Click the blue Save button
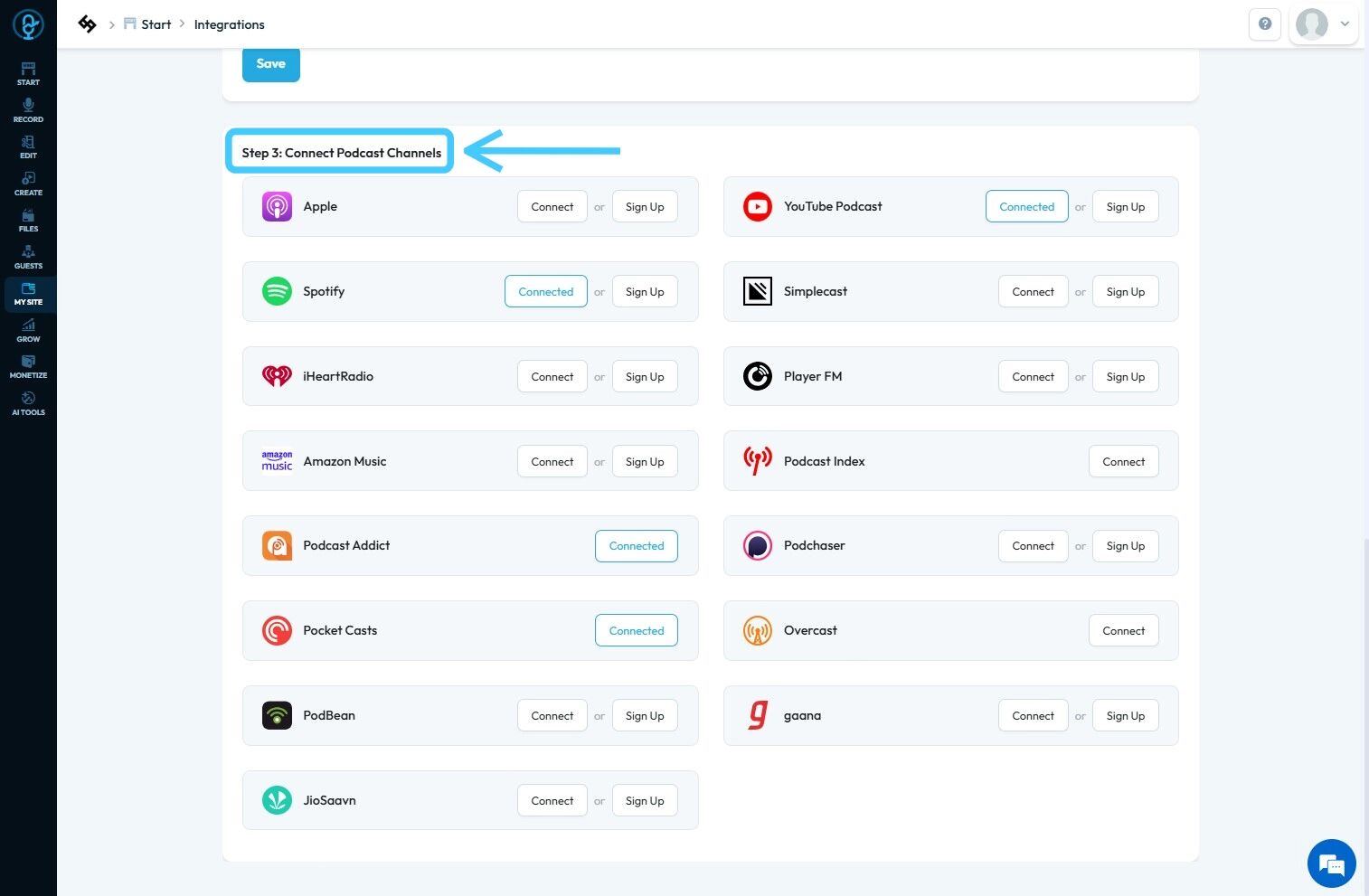The height and width of the screenshot is (896, 1369). (x=271, y=64)
